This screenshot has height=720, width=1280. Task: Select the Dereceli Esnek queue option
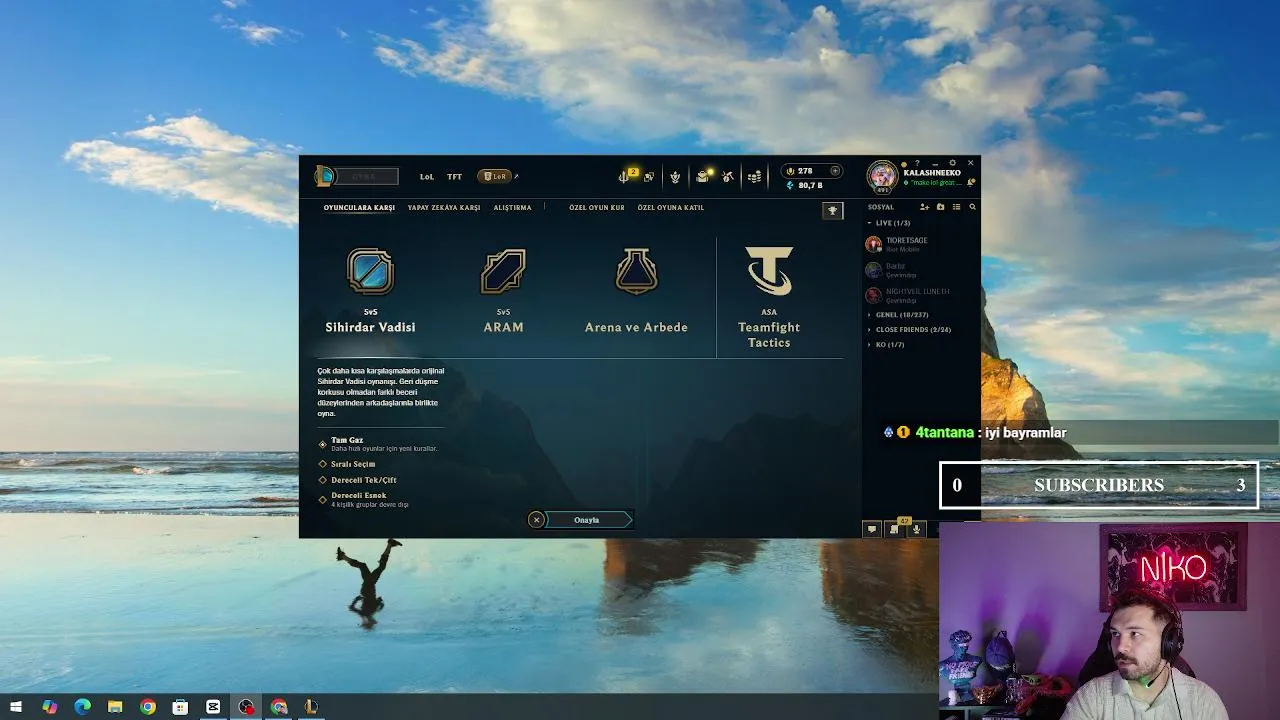(364, 499)
